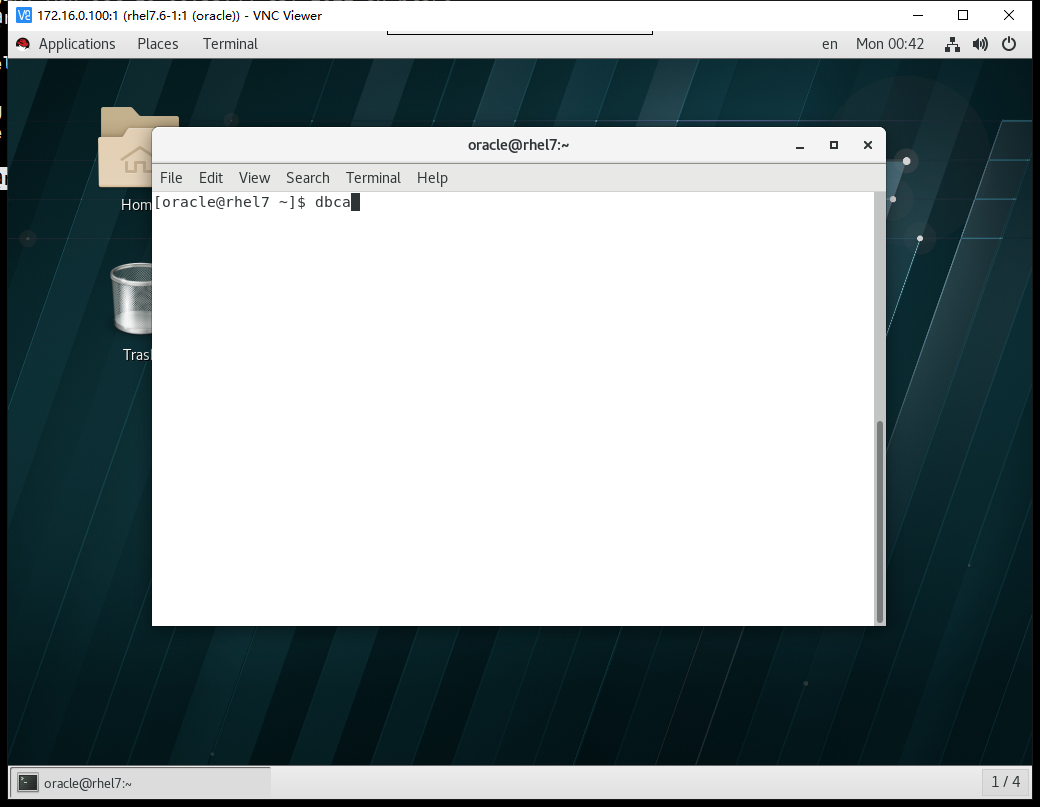Click the power icon in top panel

pos(1009,44)
